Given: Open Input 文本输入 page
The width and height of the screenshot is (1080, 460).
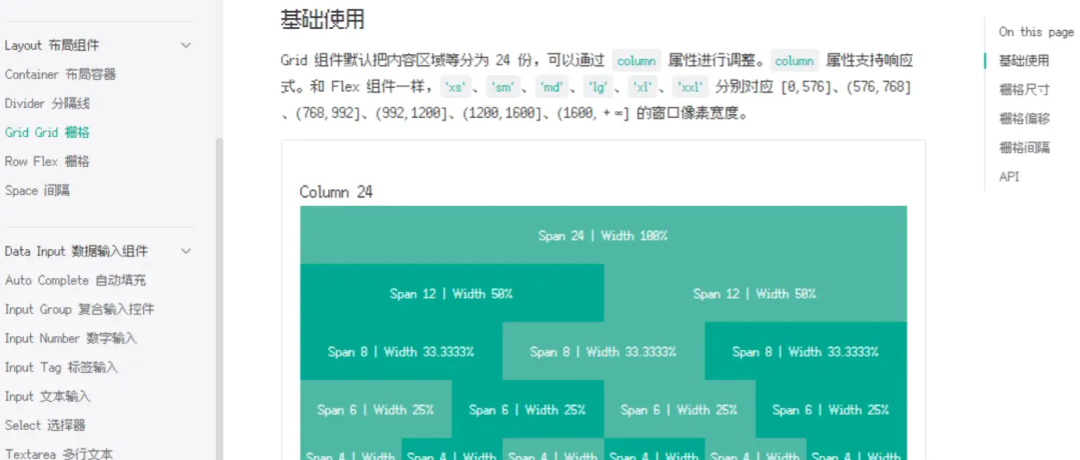Looking at the screenshot, I should [48, 396].
